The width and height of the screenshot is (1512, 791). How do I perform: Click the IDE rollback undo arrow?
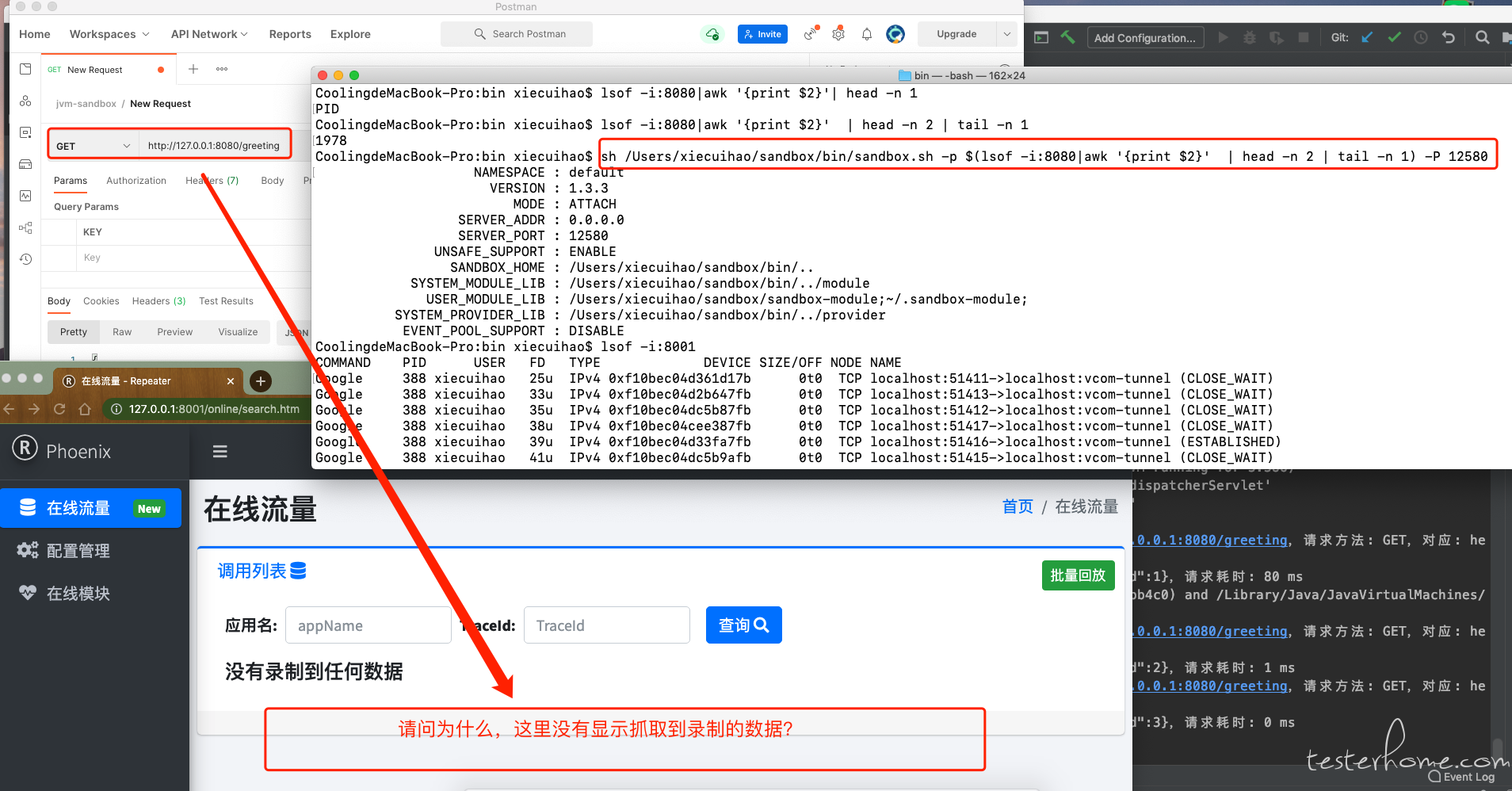1449,37
